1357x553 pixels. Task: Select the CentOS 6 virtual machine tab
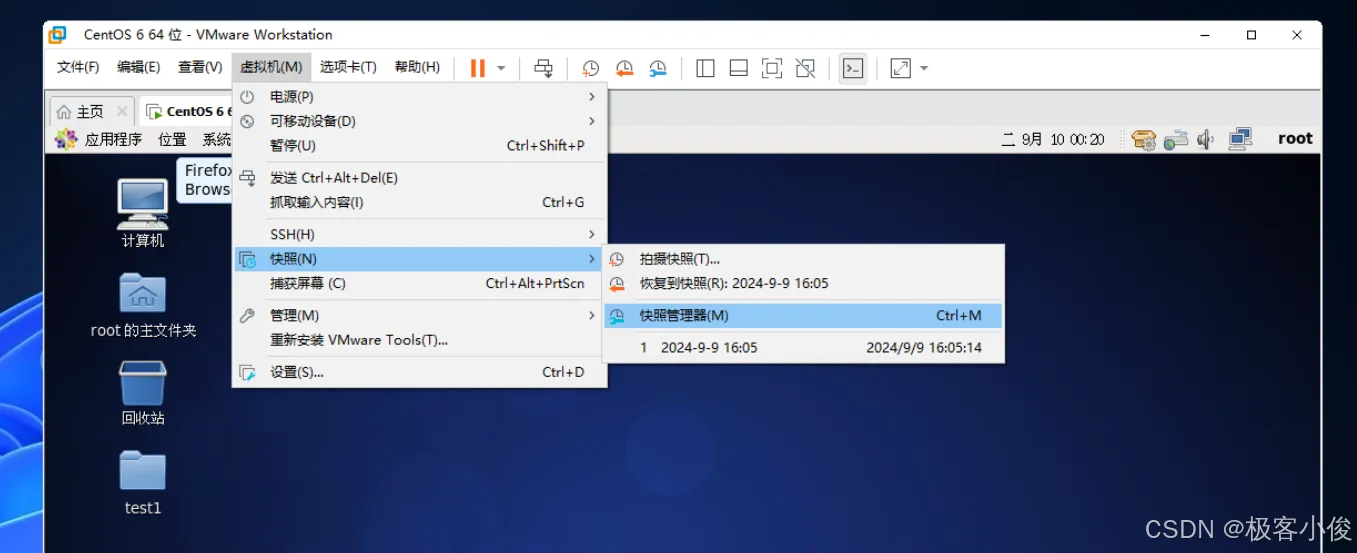[x=188, y=111]
